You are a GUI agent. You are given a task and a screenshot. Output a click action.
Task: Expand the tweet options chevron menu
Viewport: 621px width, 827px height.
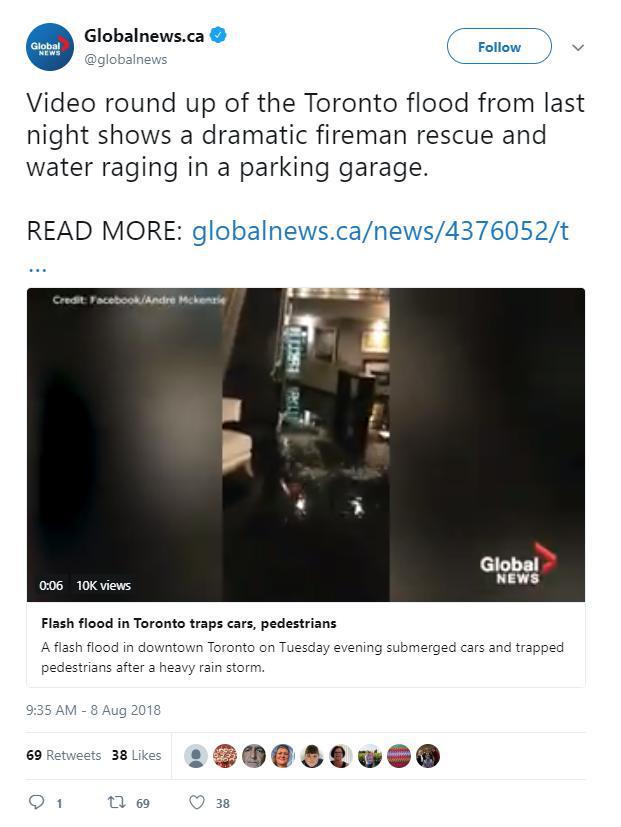coord(578,47)
